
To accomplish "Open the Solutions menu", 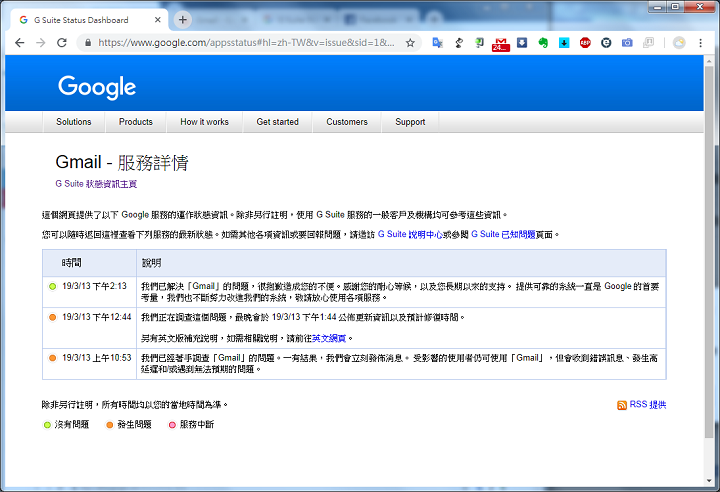I will click(74, 122).
